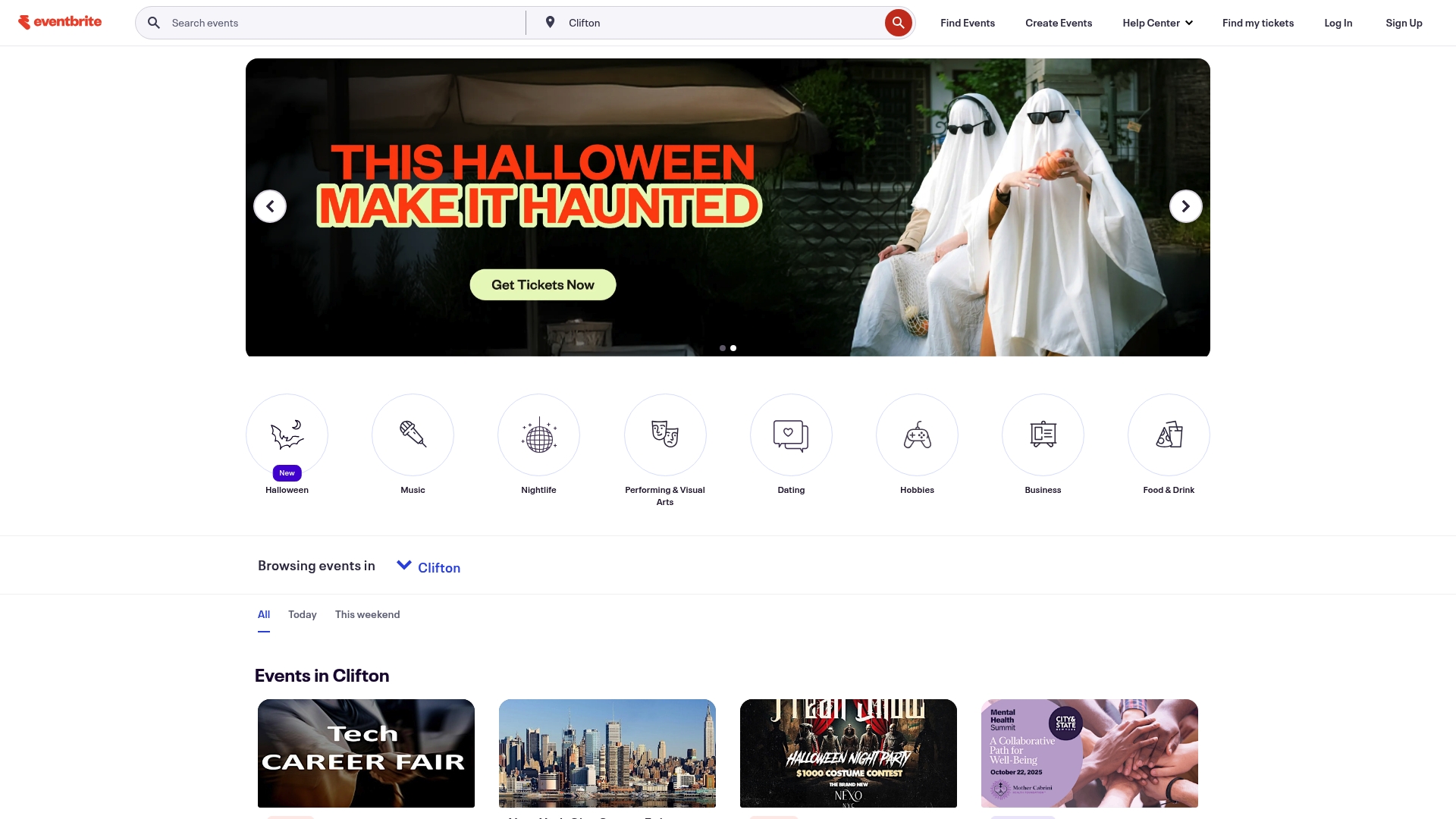Select the second carousel indicator dot
The width and height of the screenshot is (1456, 819).
pyautogui.click(x=733, y=348)
